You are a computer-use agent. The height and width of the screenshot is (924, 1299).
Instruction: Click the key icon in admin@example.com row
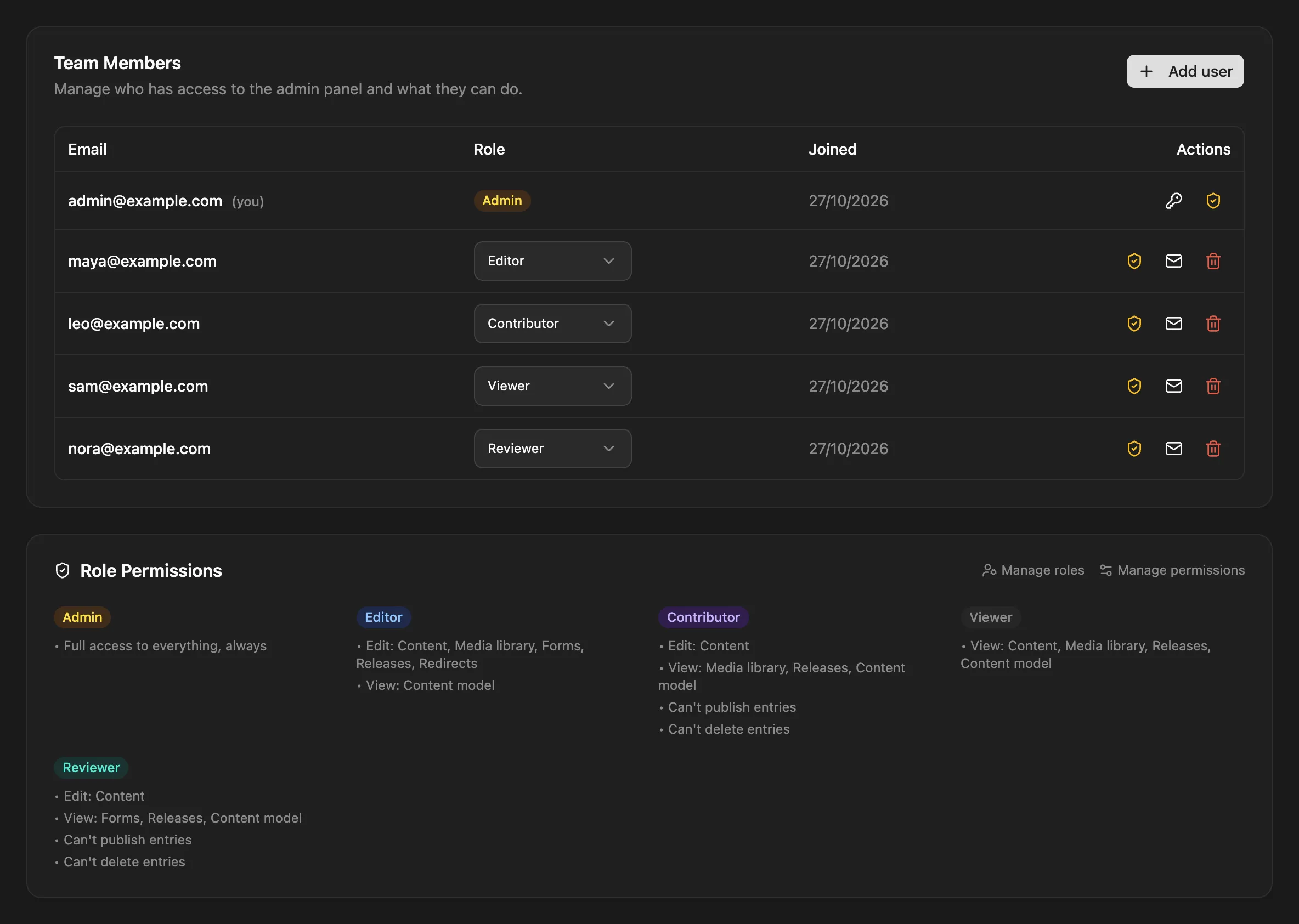pos(1173,201)
